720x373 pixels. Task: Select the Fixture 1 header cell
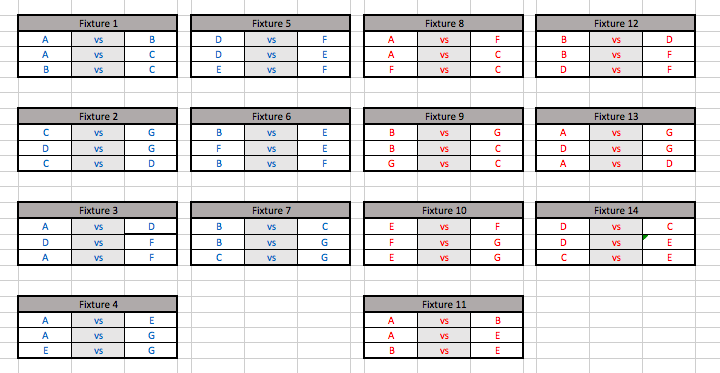pos(97,23)
